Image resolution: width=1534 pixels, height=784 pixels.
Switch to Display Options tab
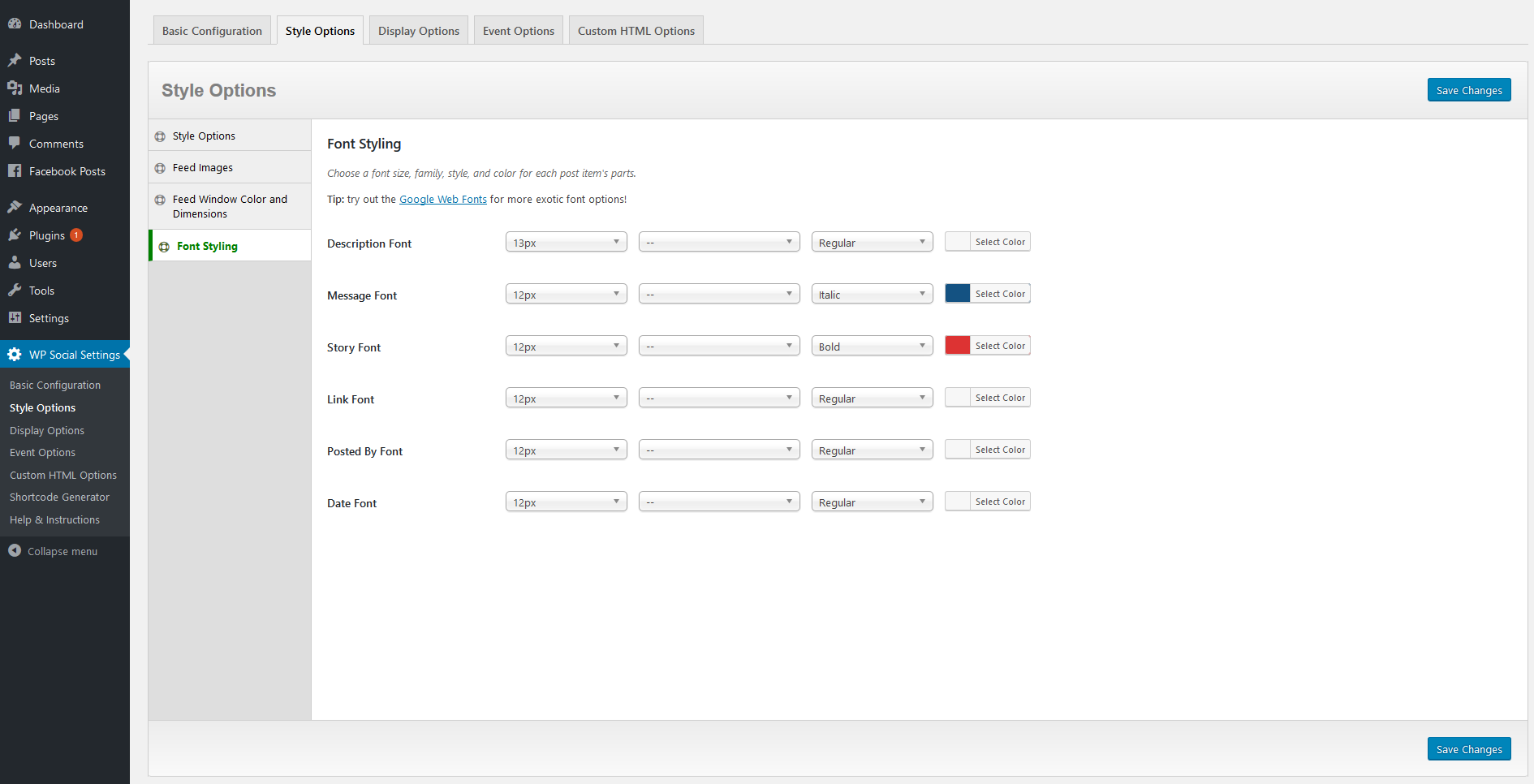point(418,31)
